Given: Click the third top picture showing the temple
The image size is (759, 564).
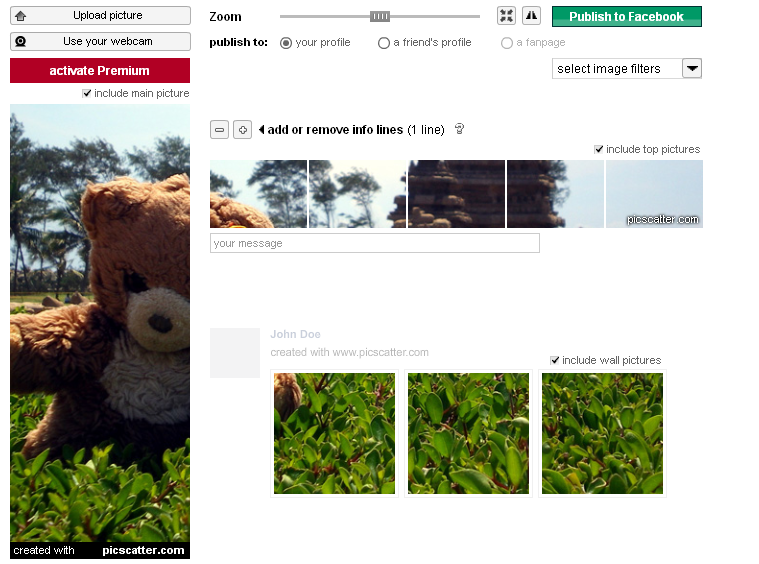Looking at the screenshot, I should 456,194.
